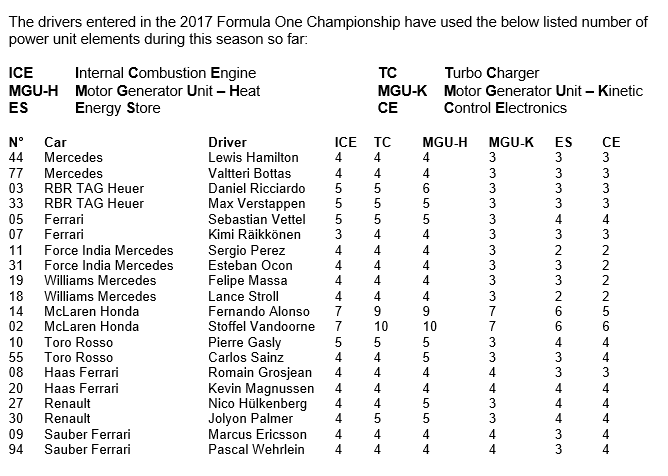Select the CE column header
The width and height of the screenshot is (668, 476).
pos(611,142)
